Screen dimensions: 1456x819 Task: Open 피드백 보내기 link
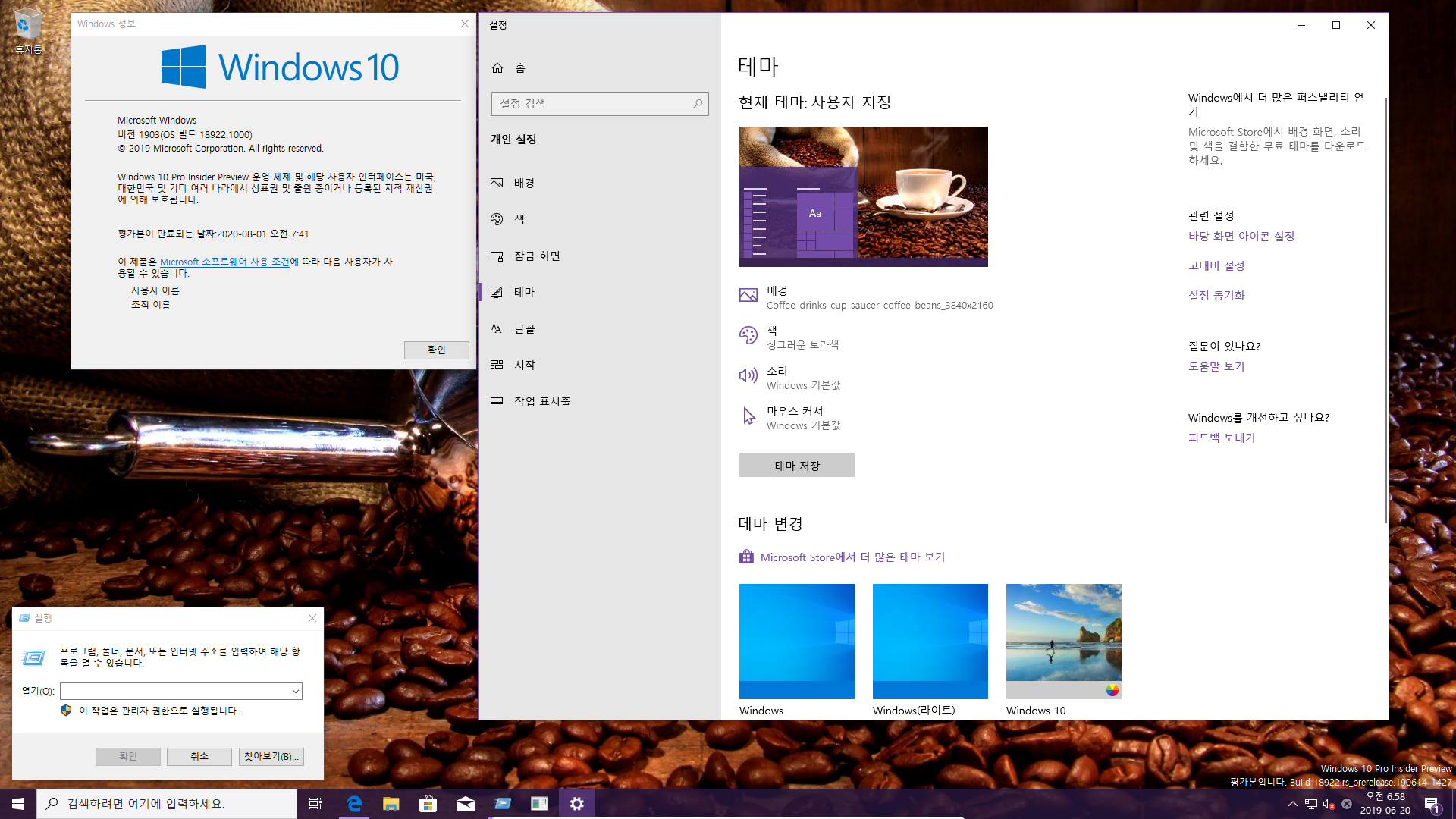click(x=1222, y=438)
